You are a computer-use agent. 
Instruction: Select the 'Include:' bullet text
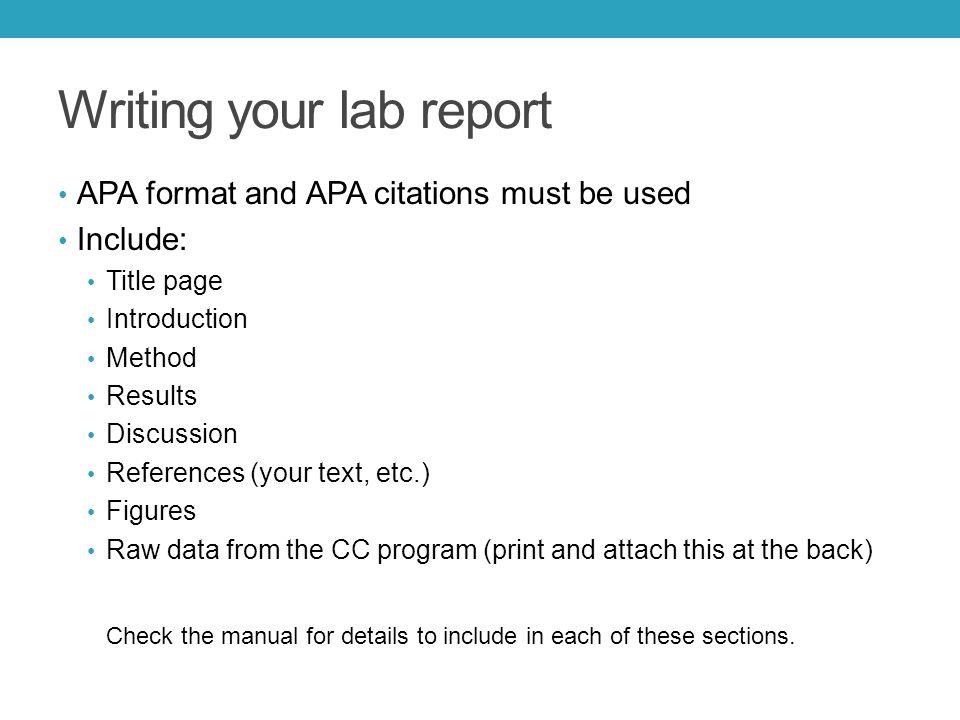pyautogui.click(x=132, y=239)
